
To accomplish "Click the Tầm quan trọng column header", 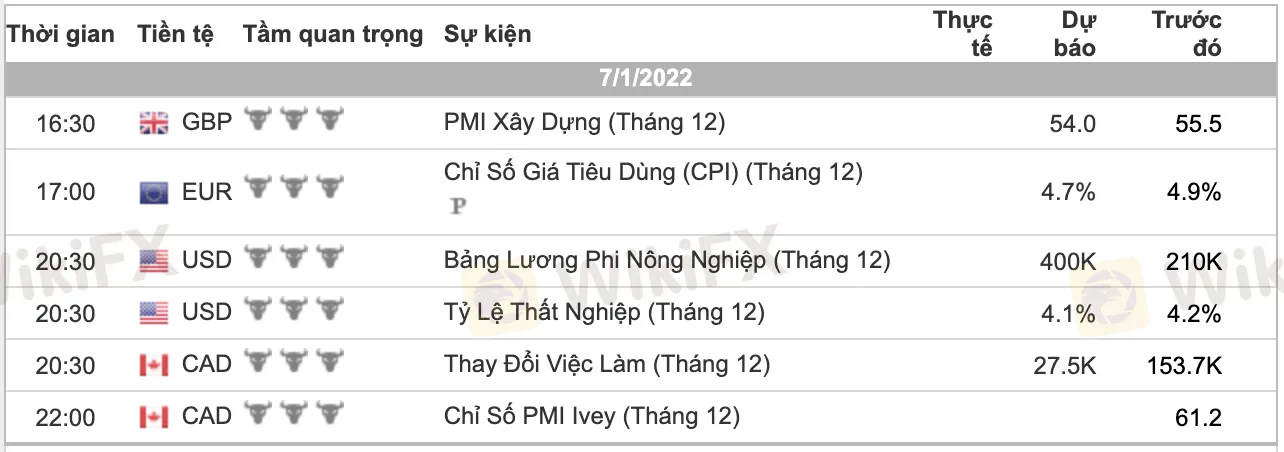I will click(x=333, y=34).
